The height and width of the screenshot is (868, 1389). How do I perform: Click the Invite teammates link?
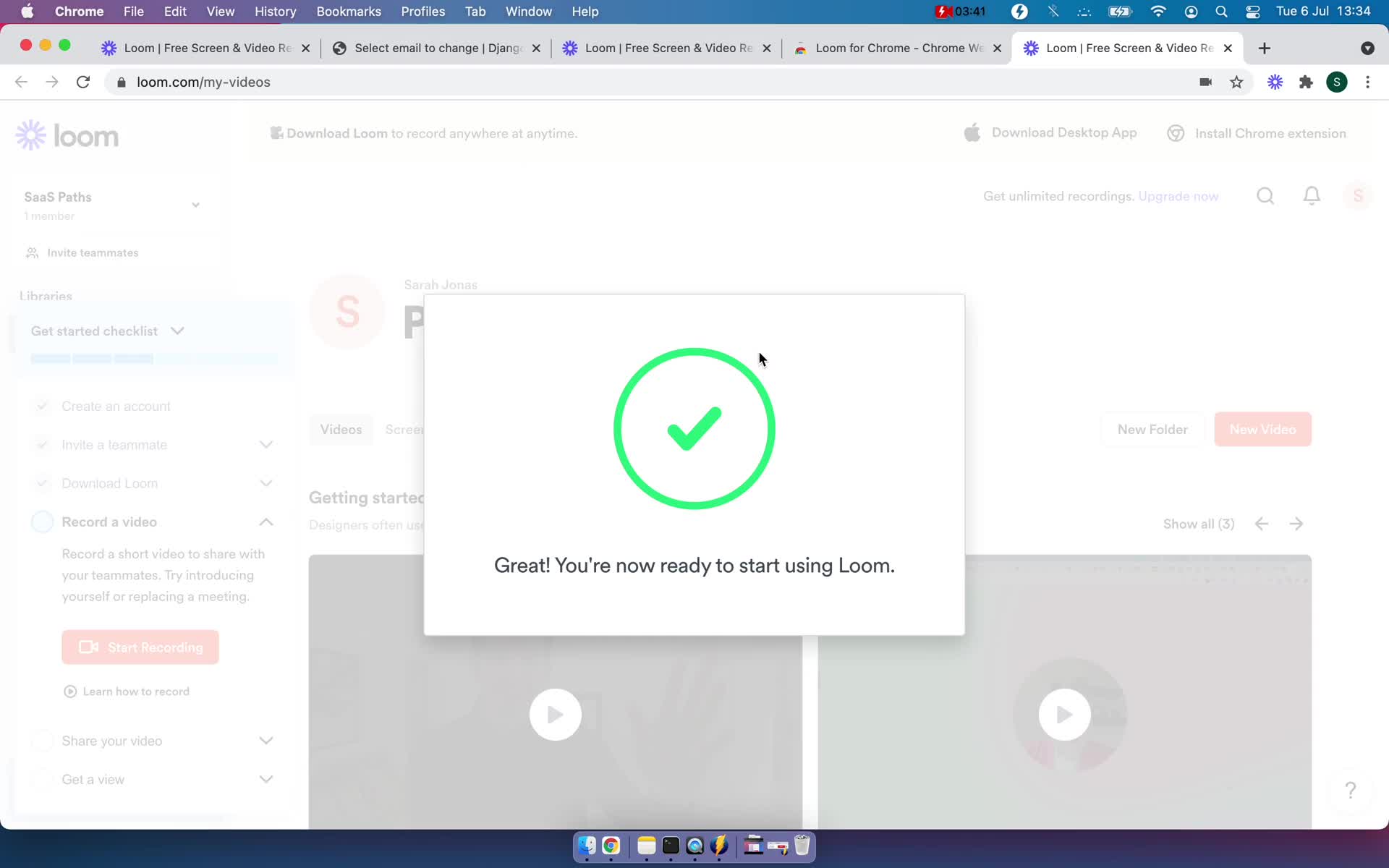click(x=93, y=252)
